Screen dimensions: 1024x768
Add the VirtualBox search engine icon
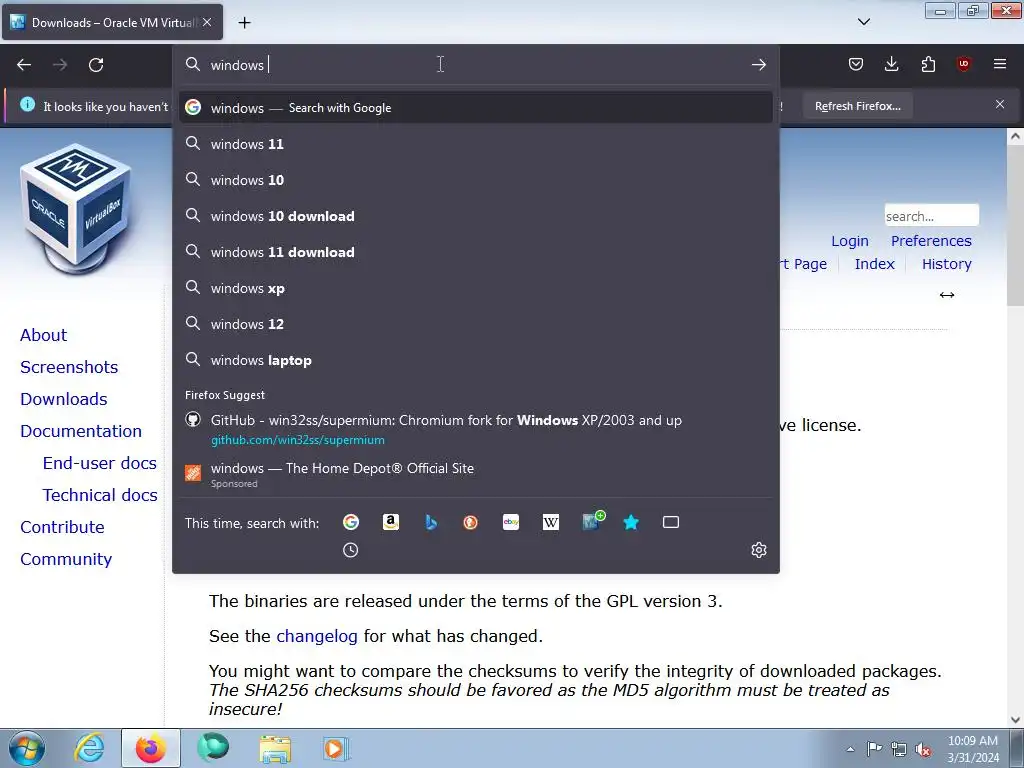coord(593,521)
